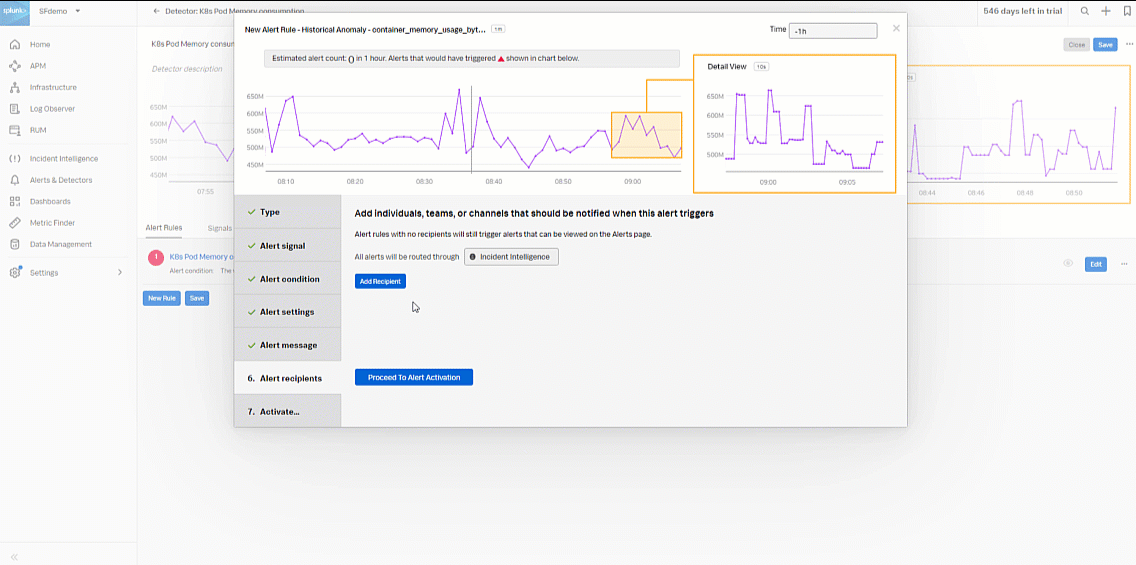Open the APM section in sidebar
The height and width of the screenshot is (565, 1136).
(x=37, y=66)
